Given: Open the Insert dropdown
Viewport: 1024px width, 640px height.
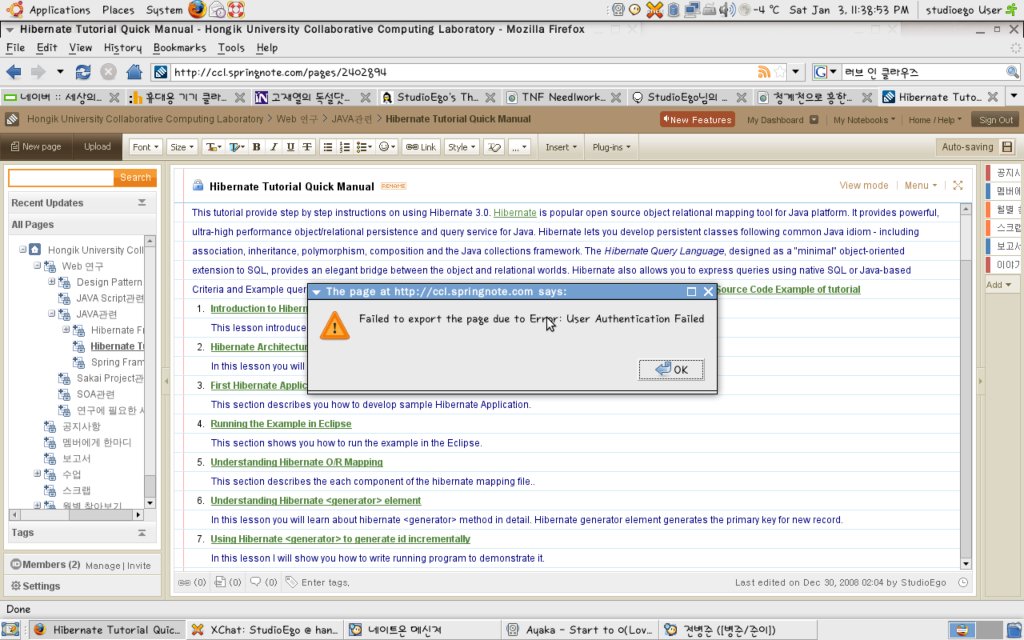Looking at the screenshot, I should pos(561,147).
